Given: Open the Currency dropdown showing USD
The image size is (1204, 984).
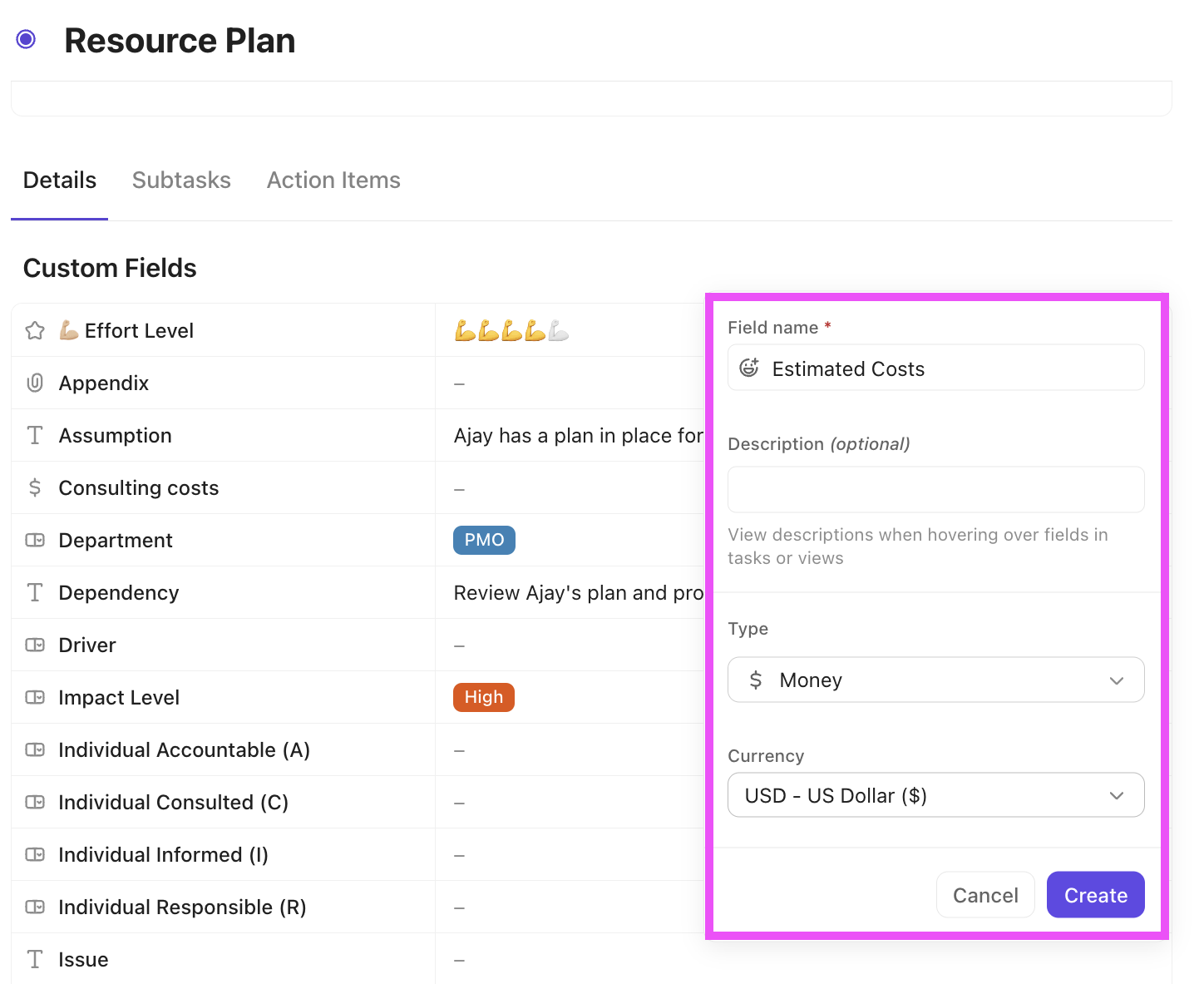Looking at the screenshot, I should pos(936,795).
